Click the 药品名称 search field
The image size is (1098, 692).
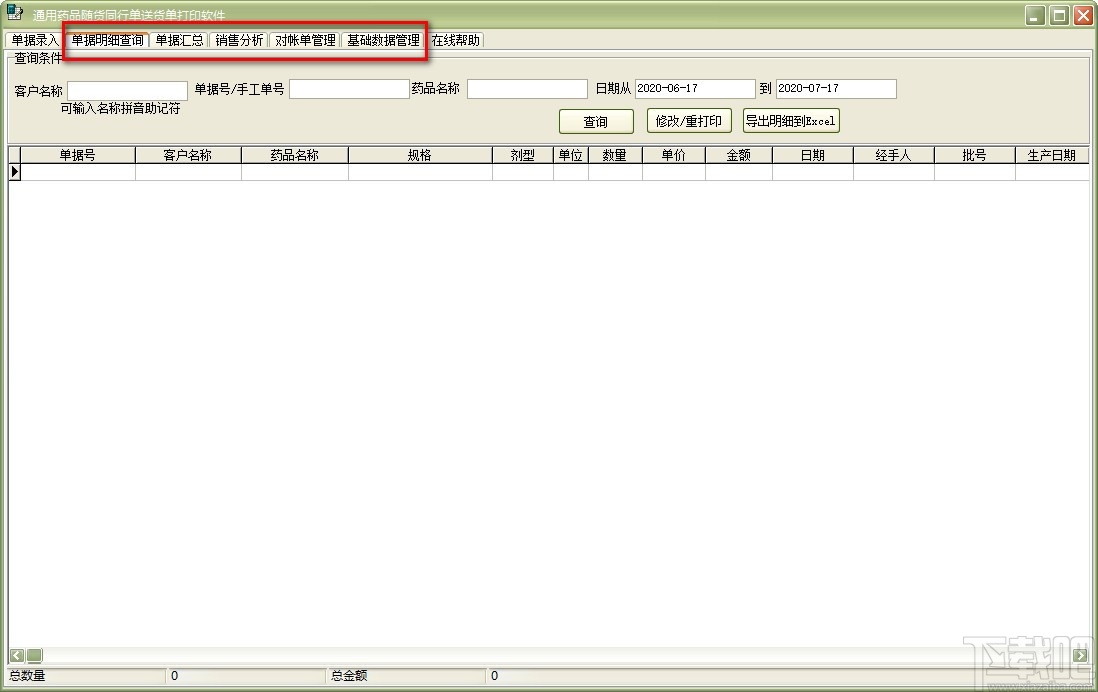pyautogui.click(x=527, y=89)
